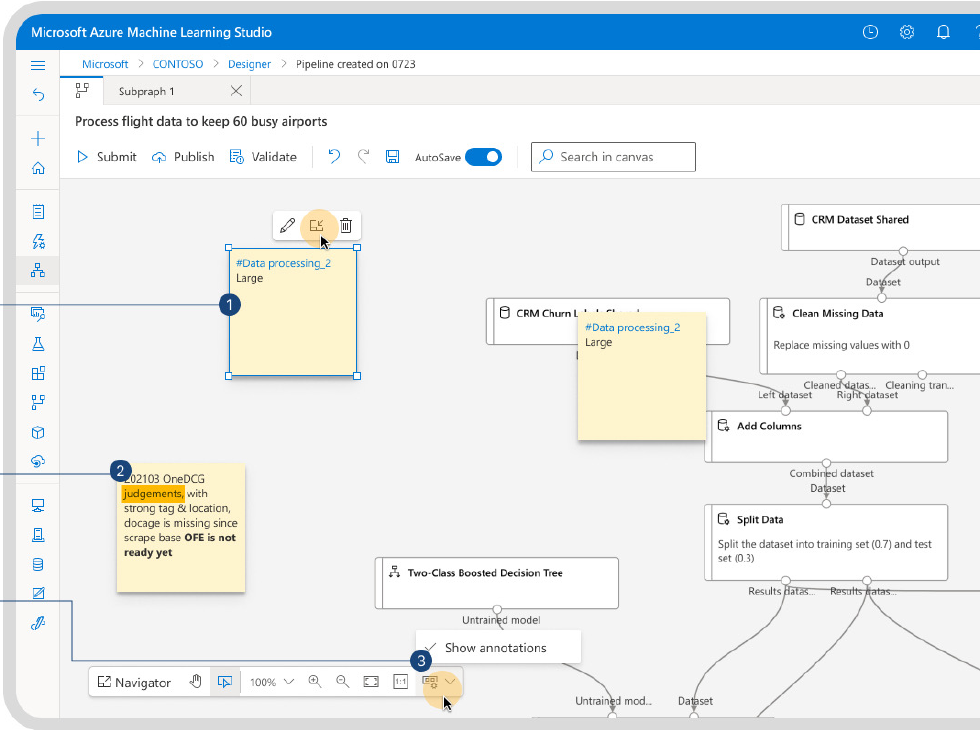Open Models cube icon in sidebar

point(38,432)
